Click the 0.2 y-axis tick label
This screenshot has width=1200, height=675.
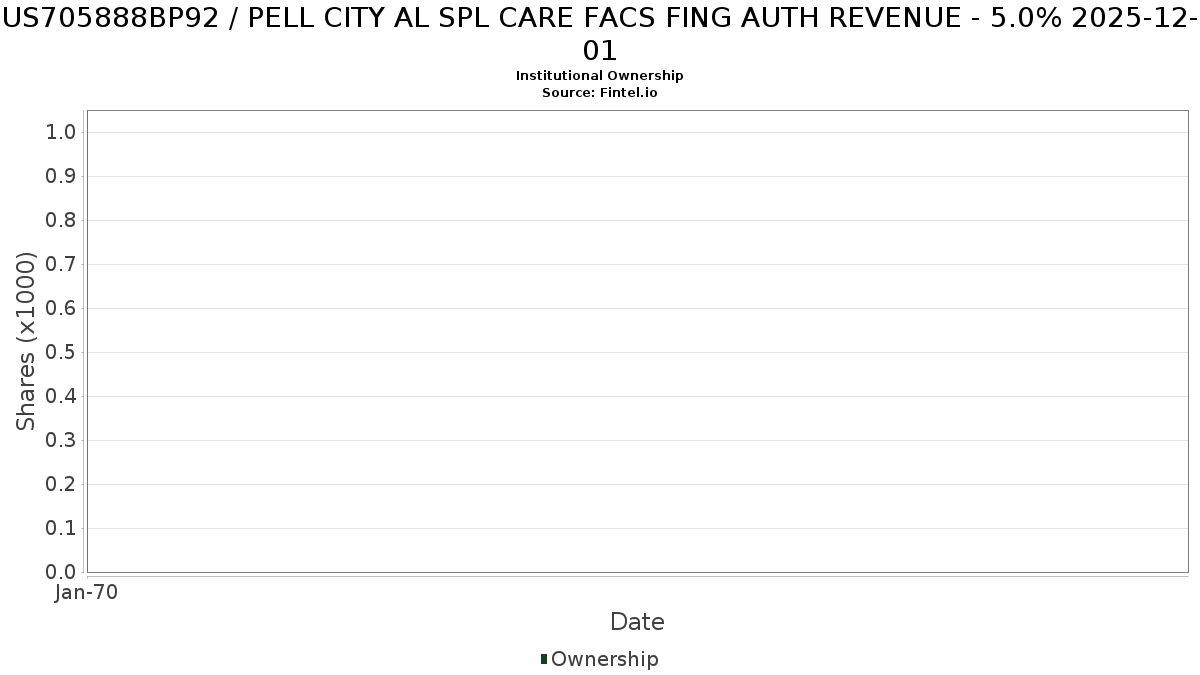[62, 484]
